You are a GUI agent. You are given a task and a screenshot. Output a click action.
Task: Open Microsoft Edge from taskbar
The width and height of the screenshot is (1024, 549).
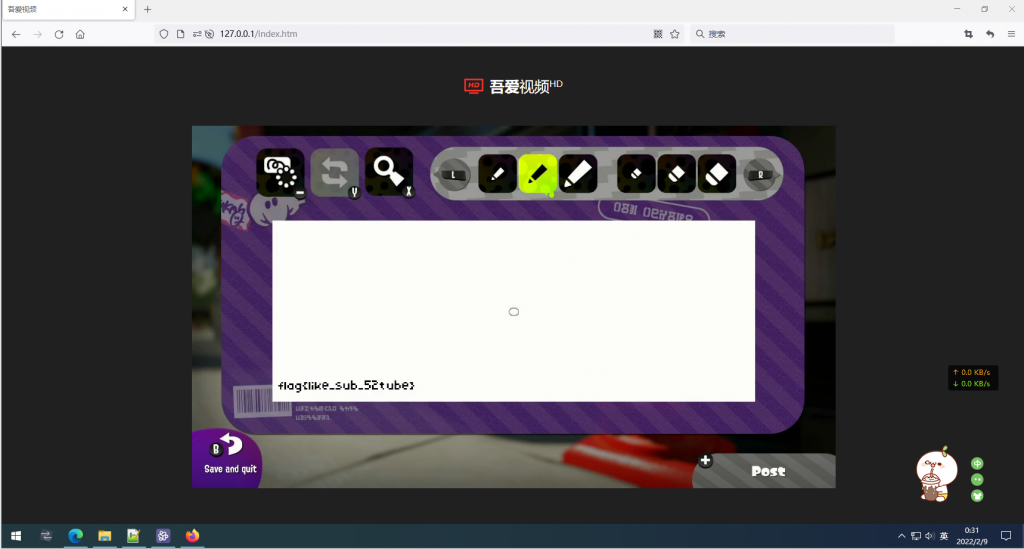click(76, 536)
